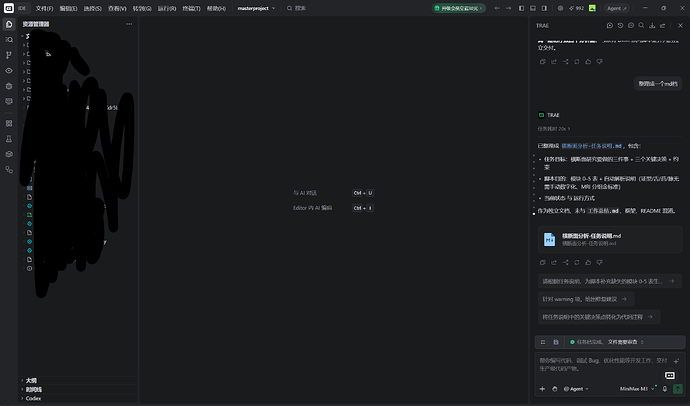The image size is (690, 406).
Task: Toggle the bottom panel layout in the title bar
Action: pos(533,8)
